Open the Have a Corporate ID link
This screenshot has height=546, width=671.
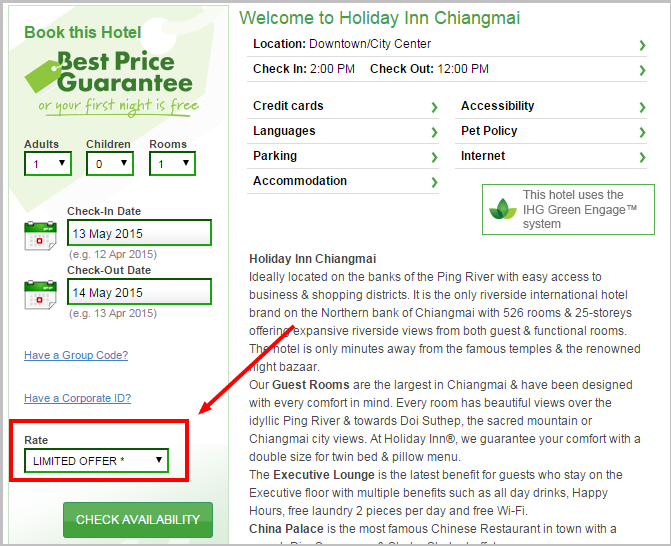click(x=77, y=398)
